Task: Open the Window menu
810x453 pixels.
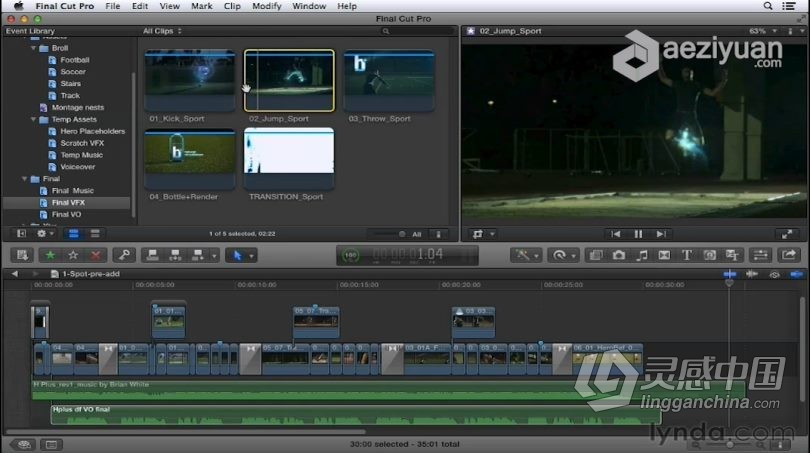Action: coord(309,6)
